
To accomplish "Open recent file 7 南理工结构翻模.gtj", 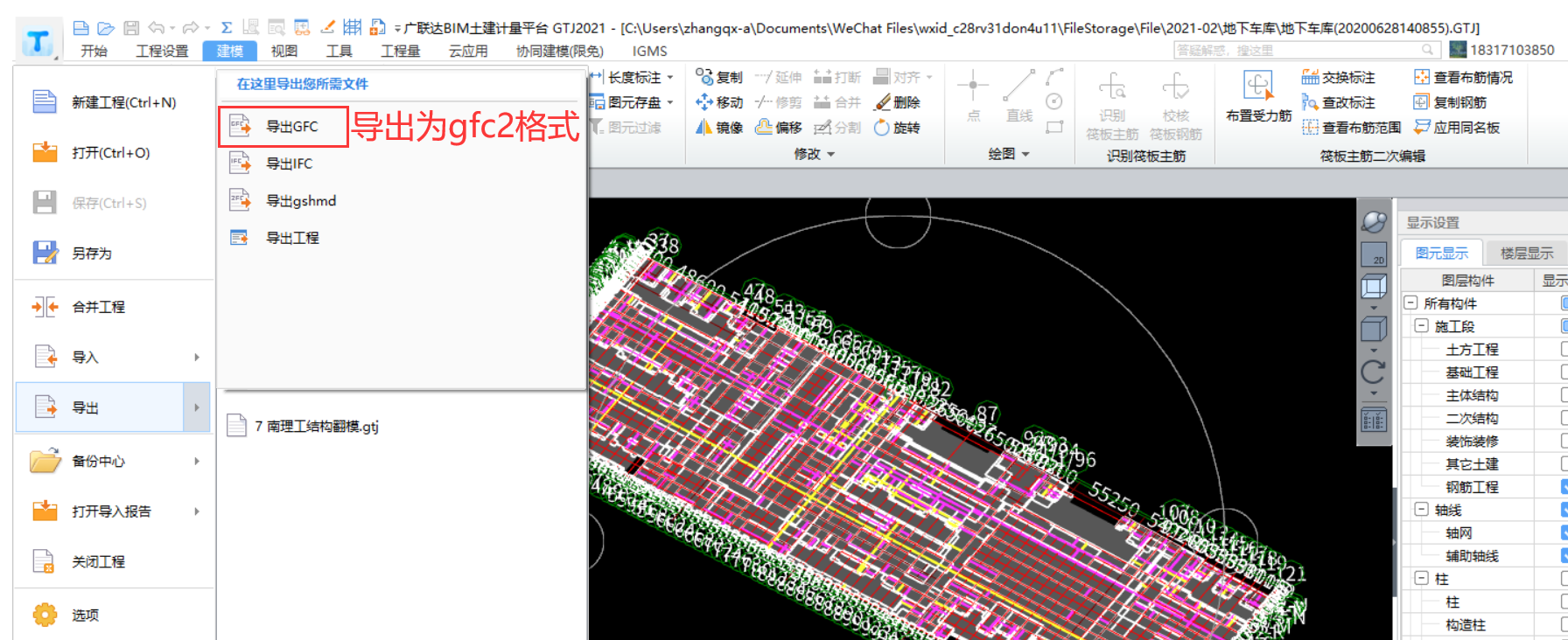I will (303, 426).
